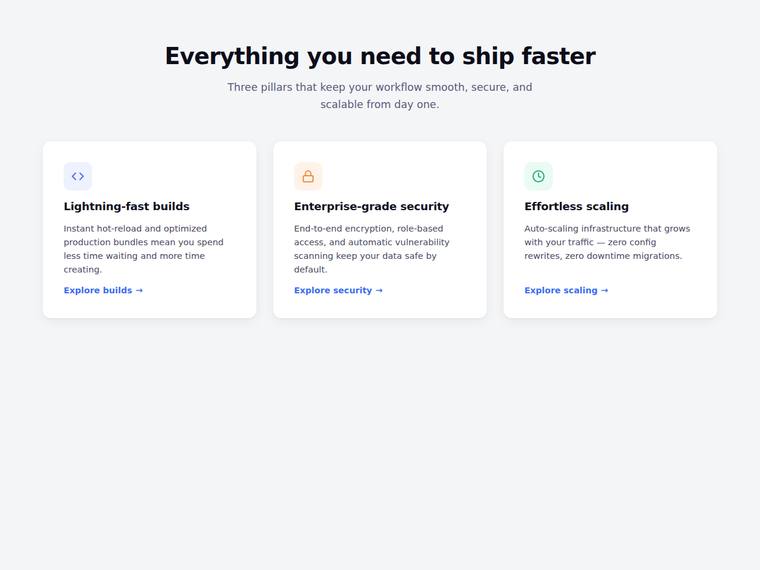760x570 pixels.
Task: Click 'zero downtime migrations' text in scaling card
Action: (x=623, y=256)
